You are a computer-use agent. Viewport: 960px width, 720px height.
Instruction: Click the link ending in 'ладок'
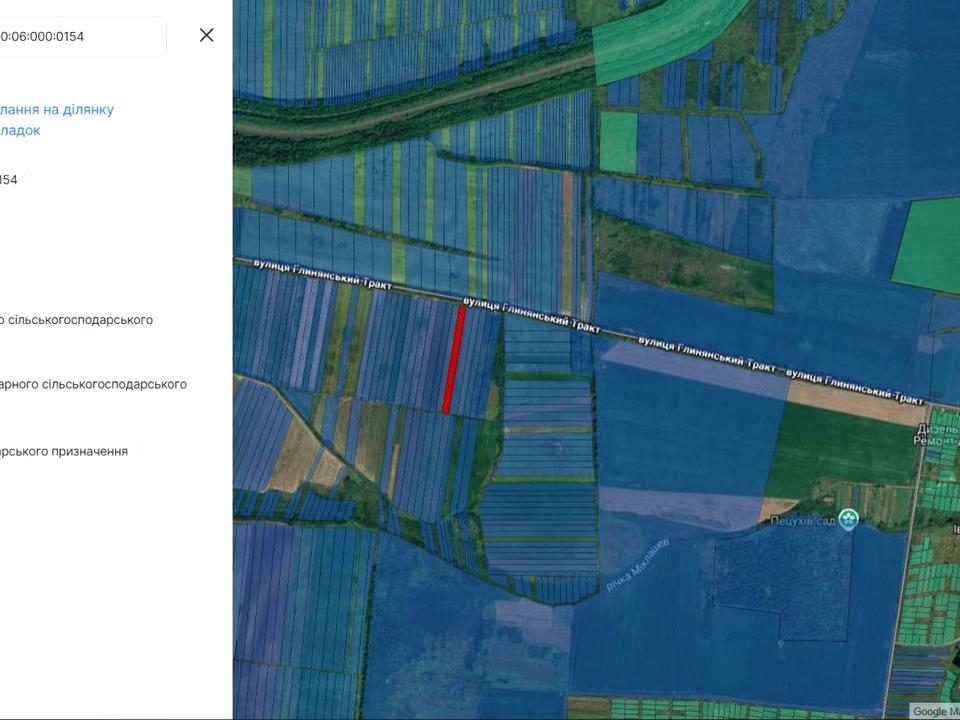(20, 130)
